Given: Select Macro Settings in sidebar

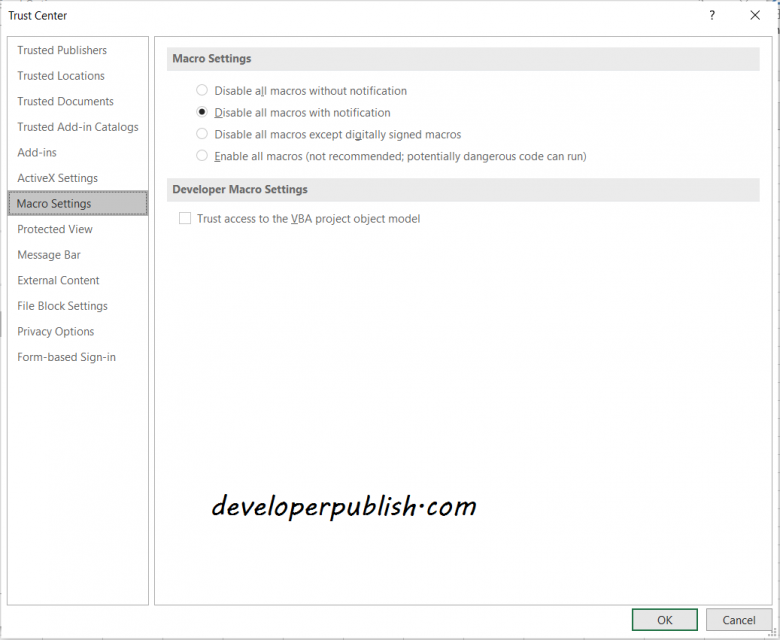Looking at the screenshot, I should click(x=54, y=204).
